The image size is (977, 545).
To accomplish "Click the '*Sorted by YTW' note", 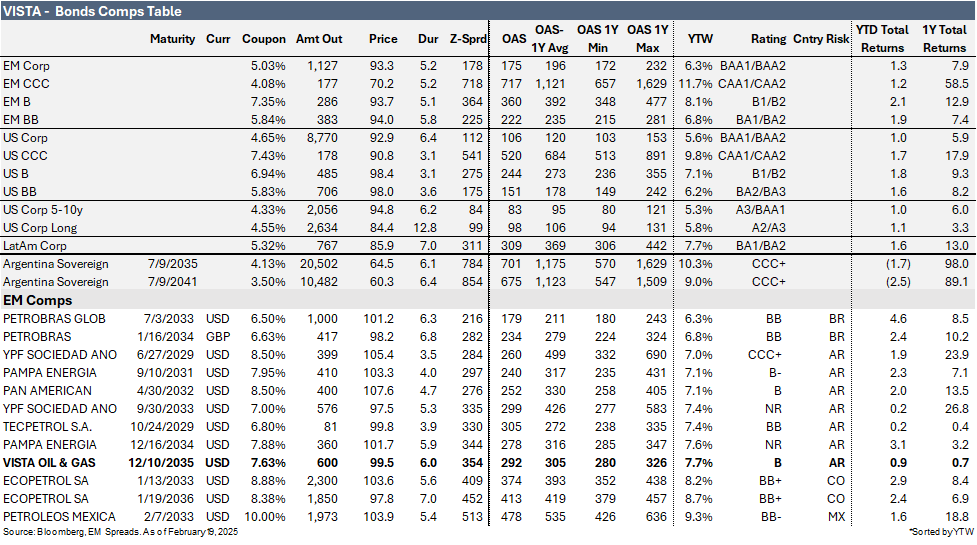I will click(x=941, y=532).
